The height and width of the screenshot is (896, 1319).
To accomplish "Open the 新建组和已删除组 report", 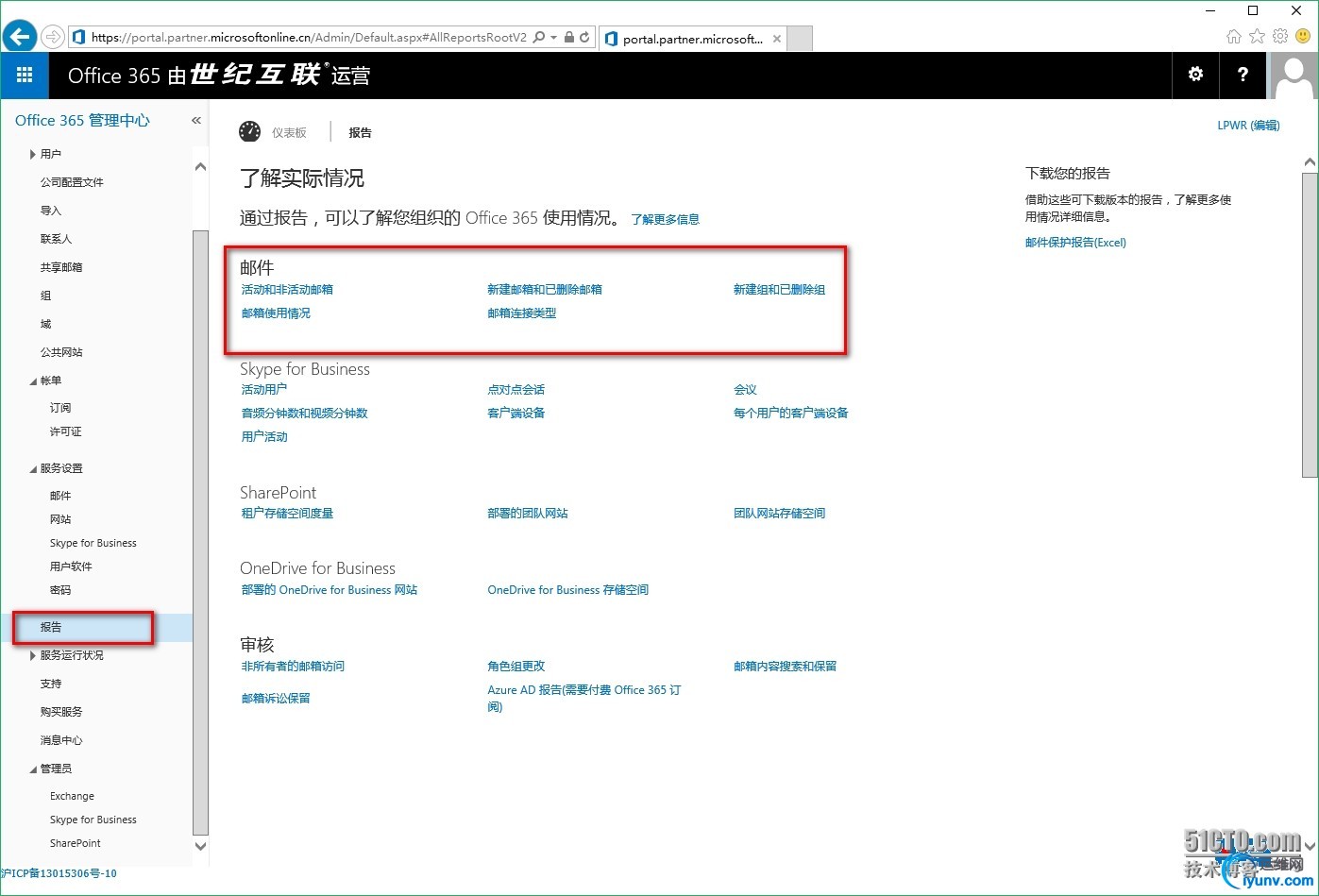I will [x=780, y=290].
